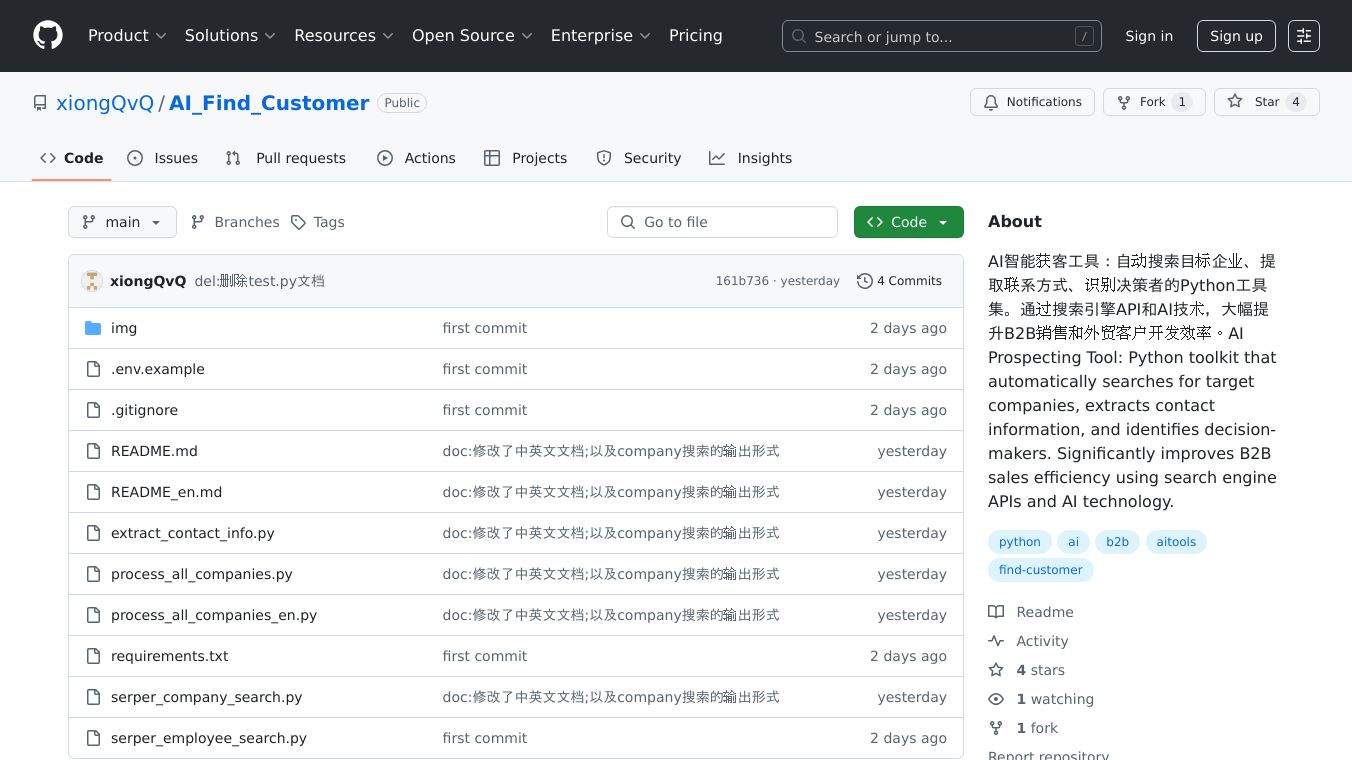This screenshot has height=760, width=1352.
Task: Expand the Product navigation menu
Action: point(127,36)
